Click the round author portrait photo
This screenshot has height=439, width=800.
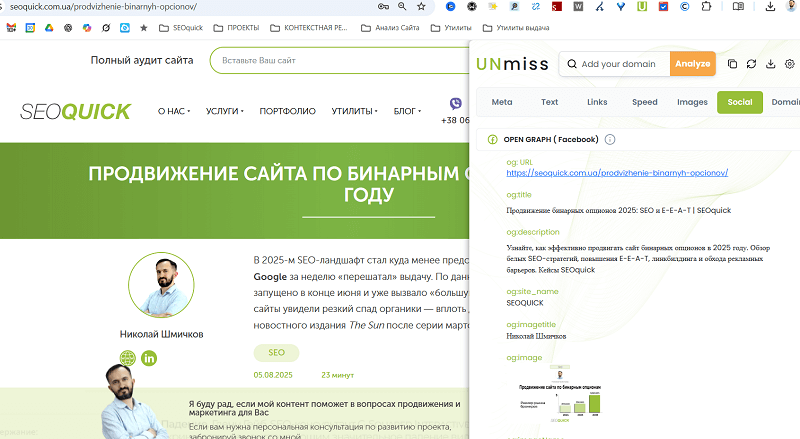click(161, 285)
